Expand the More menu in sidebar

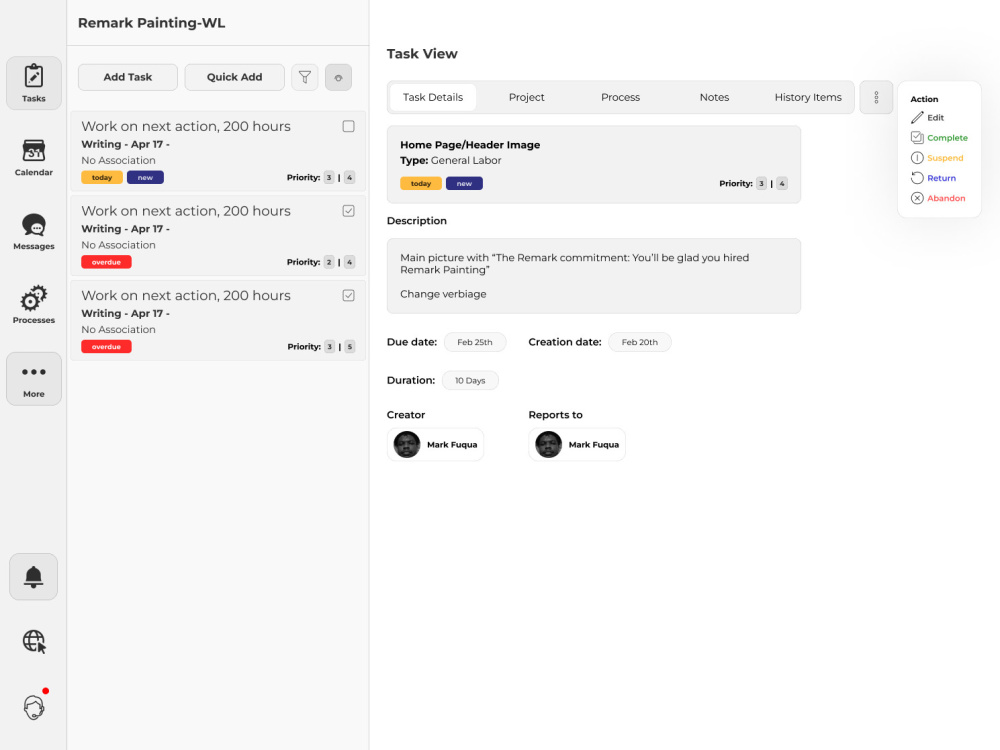[34, 379]
